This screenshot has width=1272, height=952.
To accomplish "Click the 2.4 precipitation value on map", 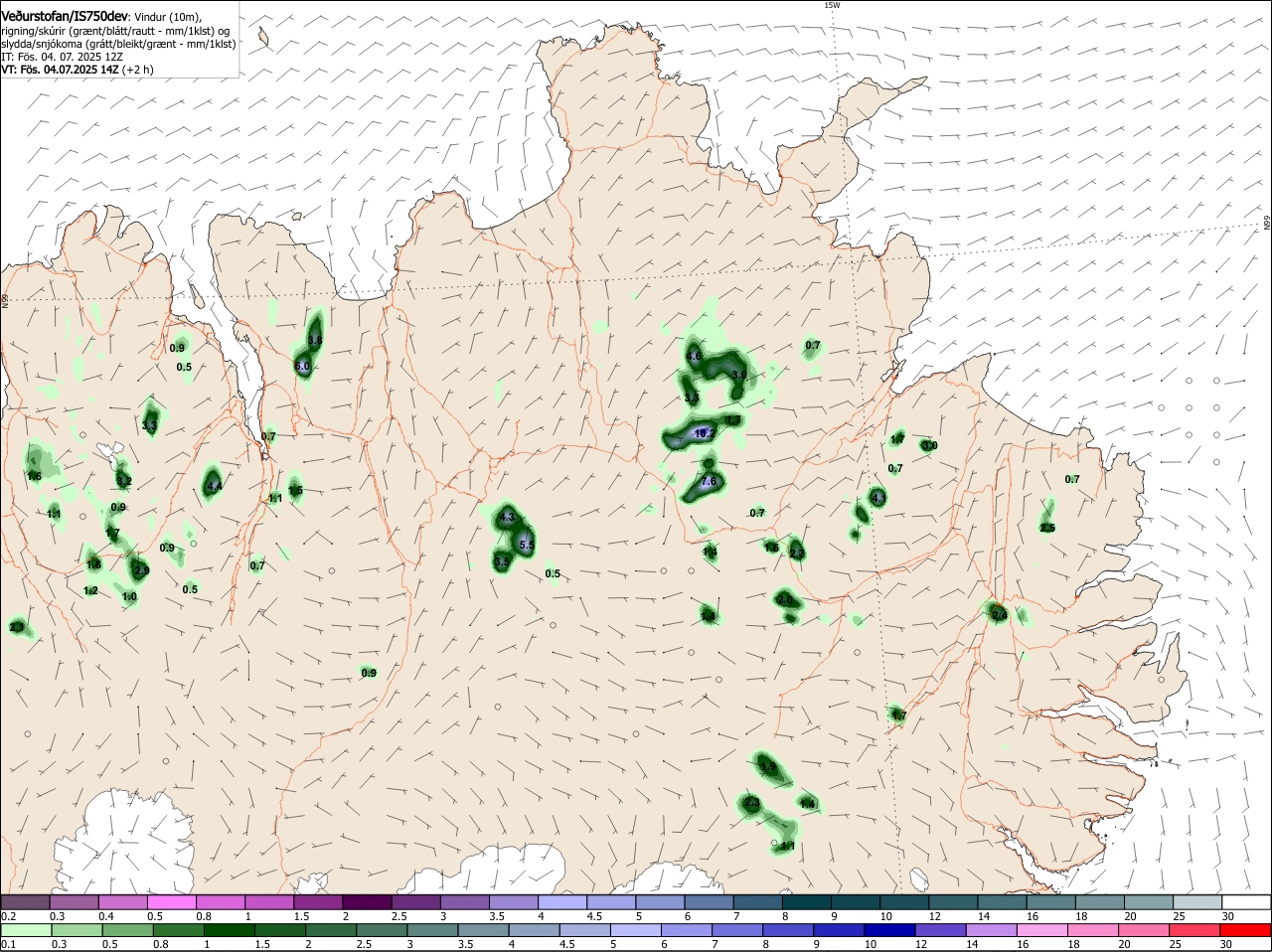I will pyautogui.click(x=999, y=615).
